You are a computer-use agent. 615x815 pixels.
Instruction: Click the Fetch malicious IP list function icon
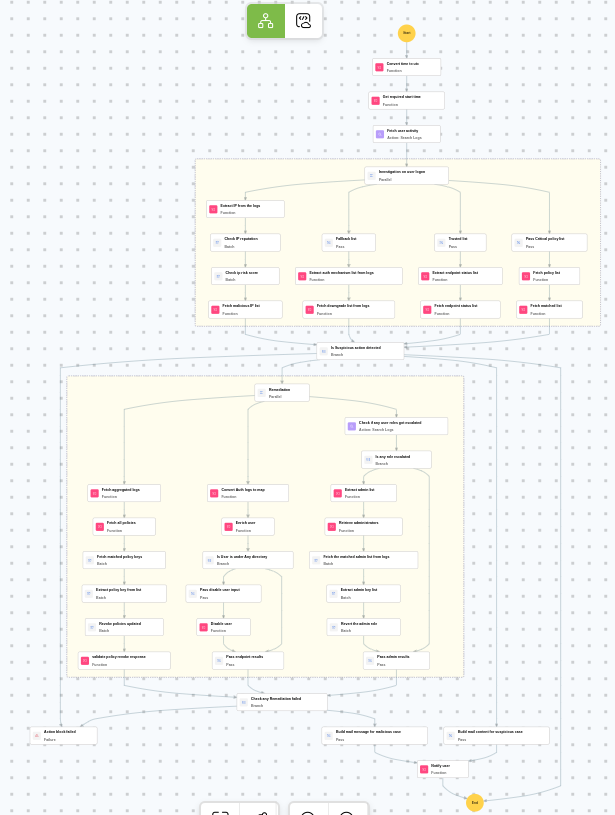(x=215, y=309)
